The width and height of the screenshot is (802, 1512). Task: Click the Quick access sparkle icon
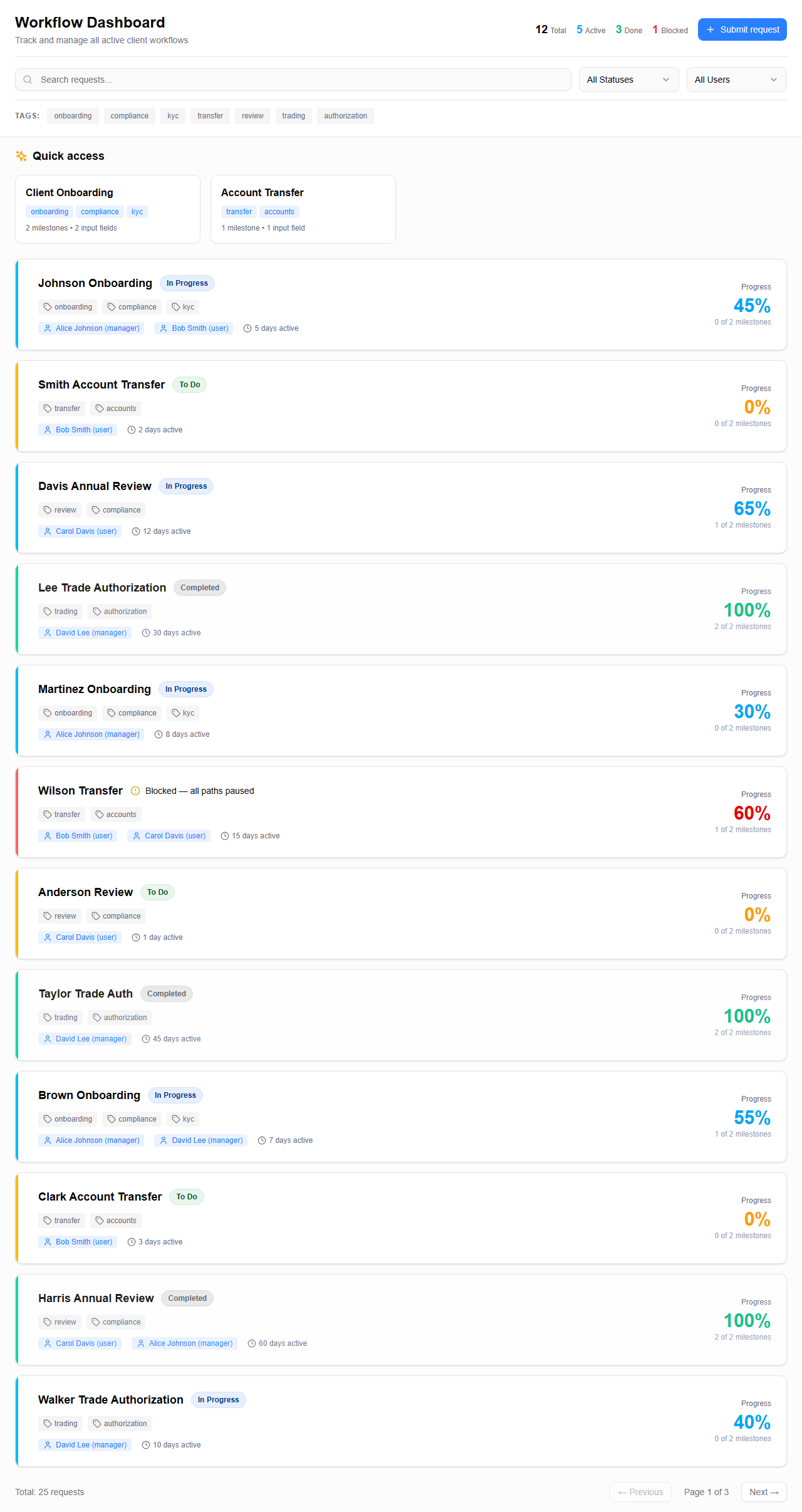click(x=21, y=156)
